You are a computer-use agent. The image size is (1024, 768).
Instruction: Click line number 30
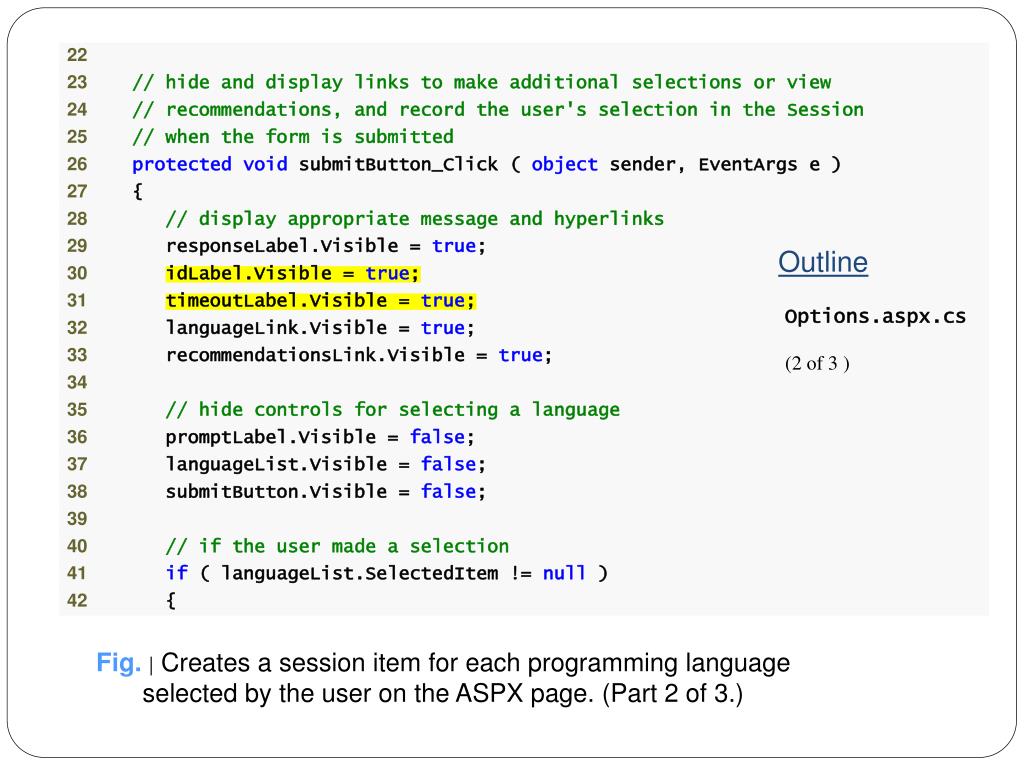[x=77, y=274]
